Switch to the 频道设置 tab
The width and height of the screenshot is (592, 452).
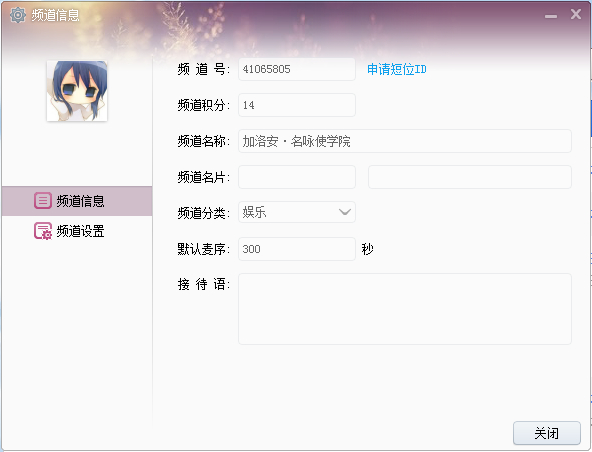tap(77, 231)
